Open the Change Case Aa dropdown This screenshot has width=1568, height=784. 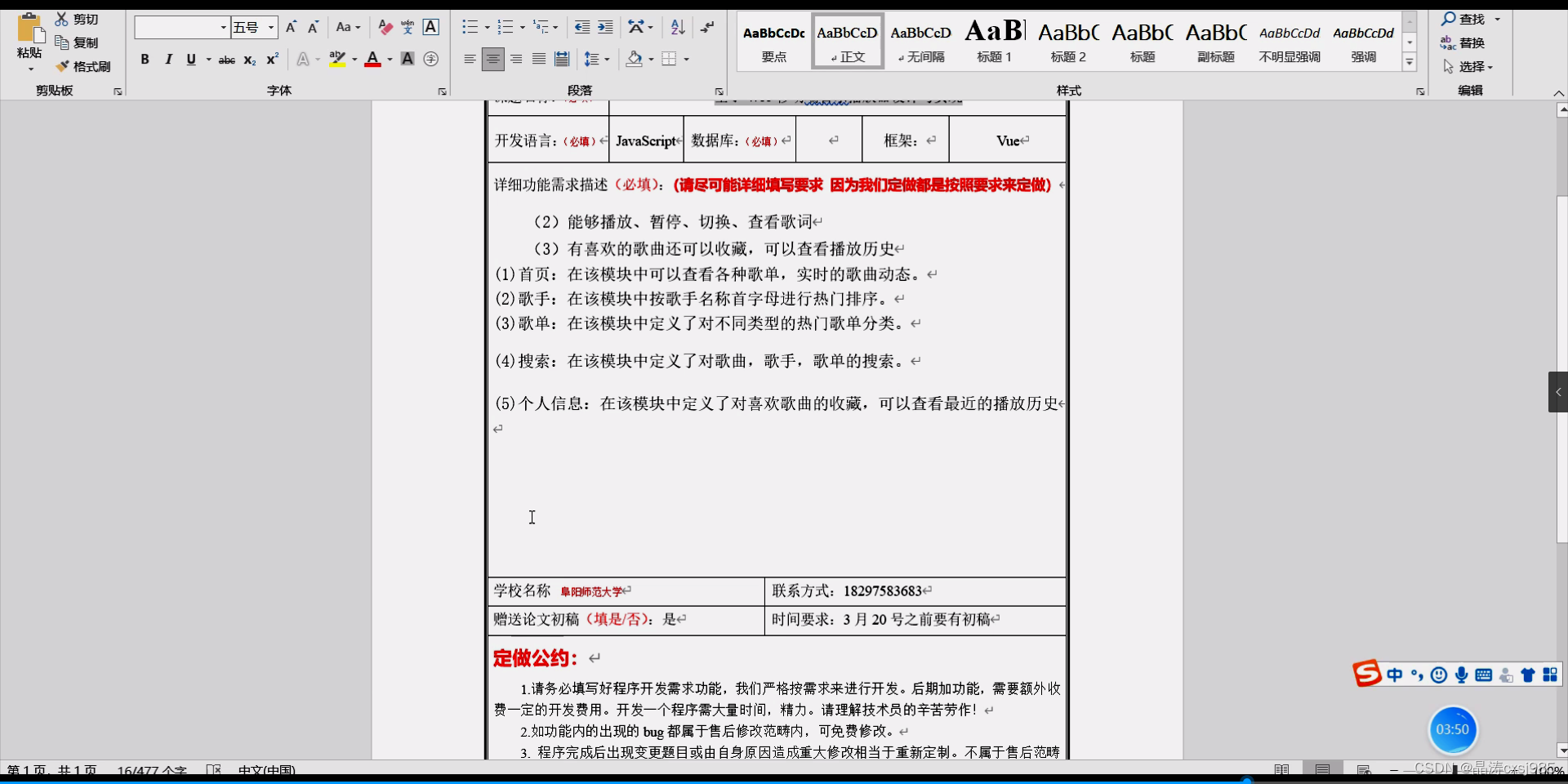pos(348,28)
